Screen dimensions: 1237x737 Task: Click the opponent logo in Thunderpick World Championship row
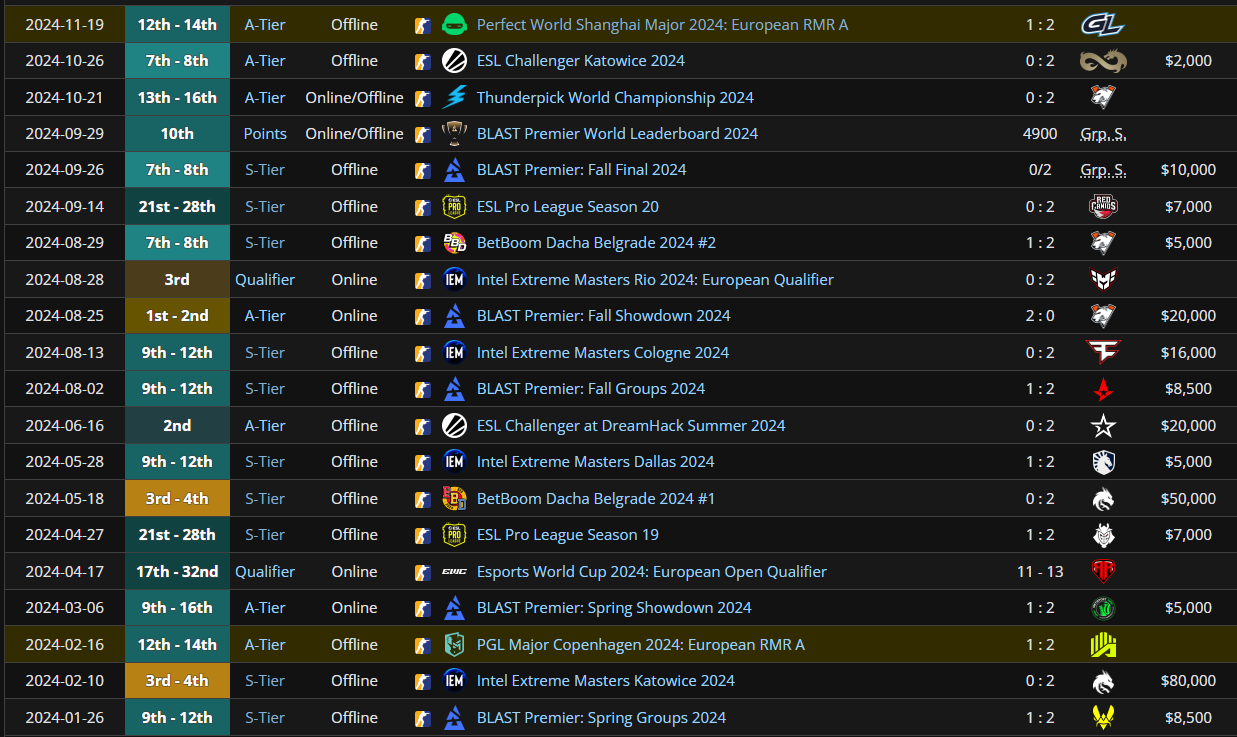[x=1103, y=97]
